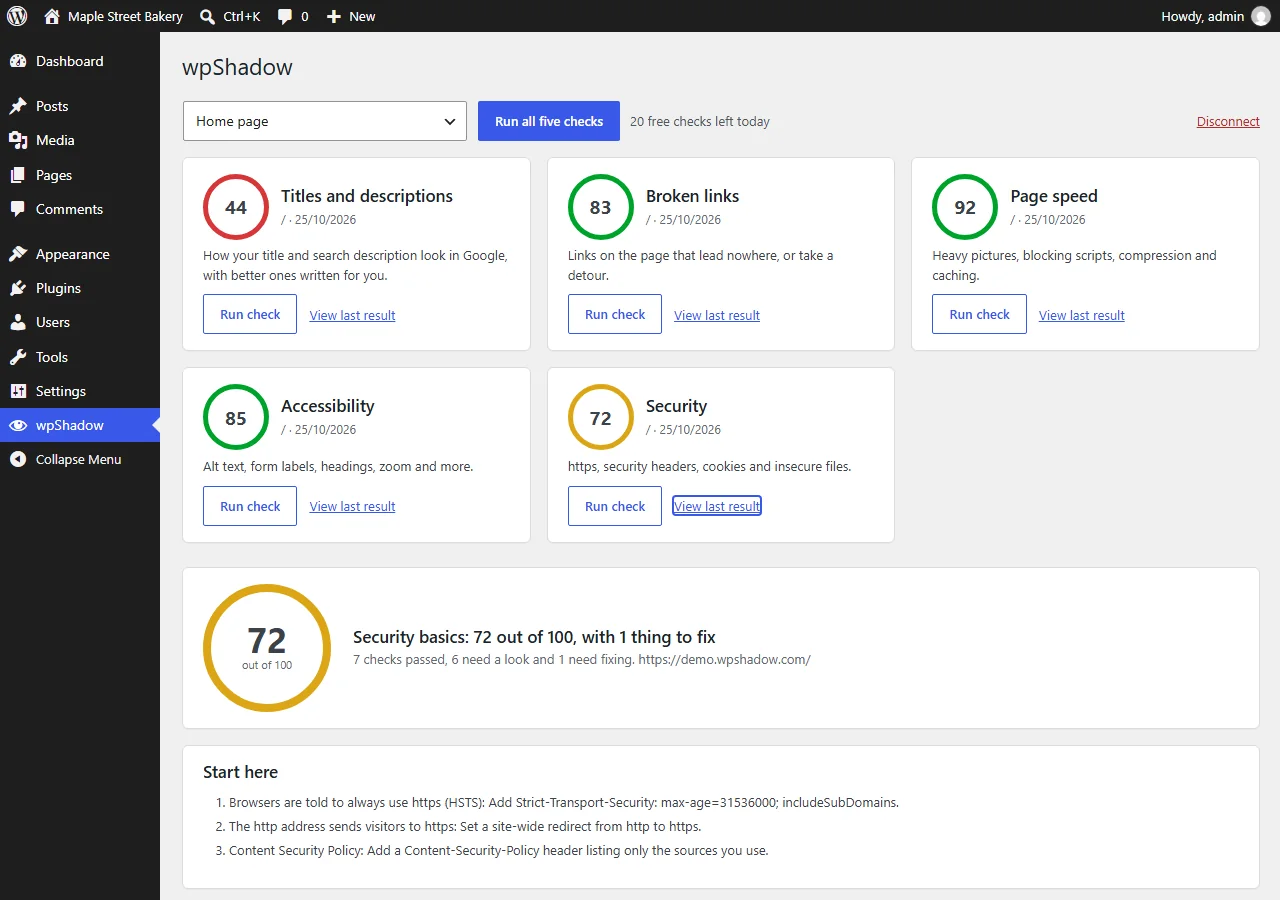Click the WordPress logo icon
1280x900 pixels.
[17, 16]
